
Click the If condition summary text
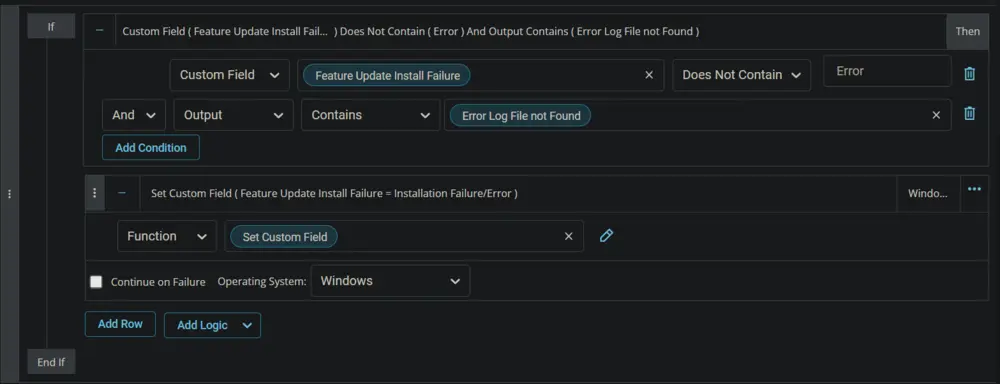(411, 31)
